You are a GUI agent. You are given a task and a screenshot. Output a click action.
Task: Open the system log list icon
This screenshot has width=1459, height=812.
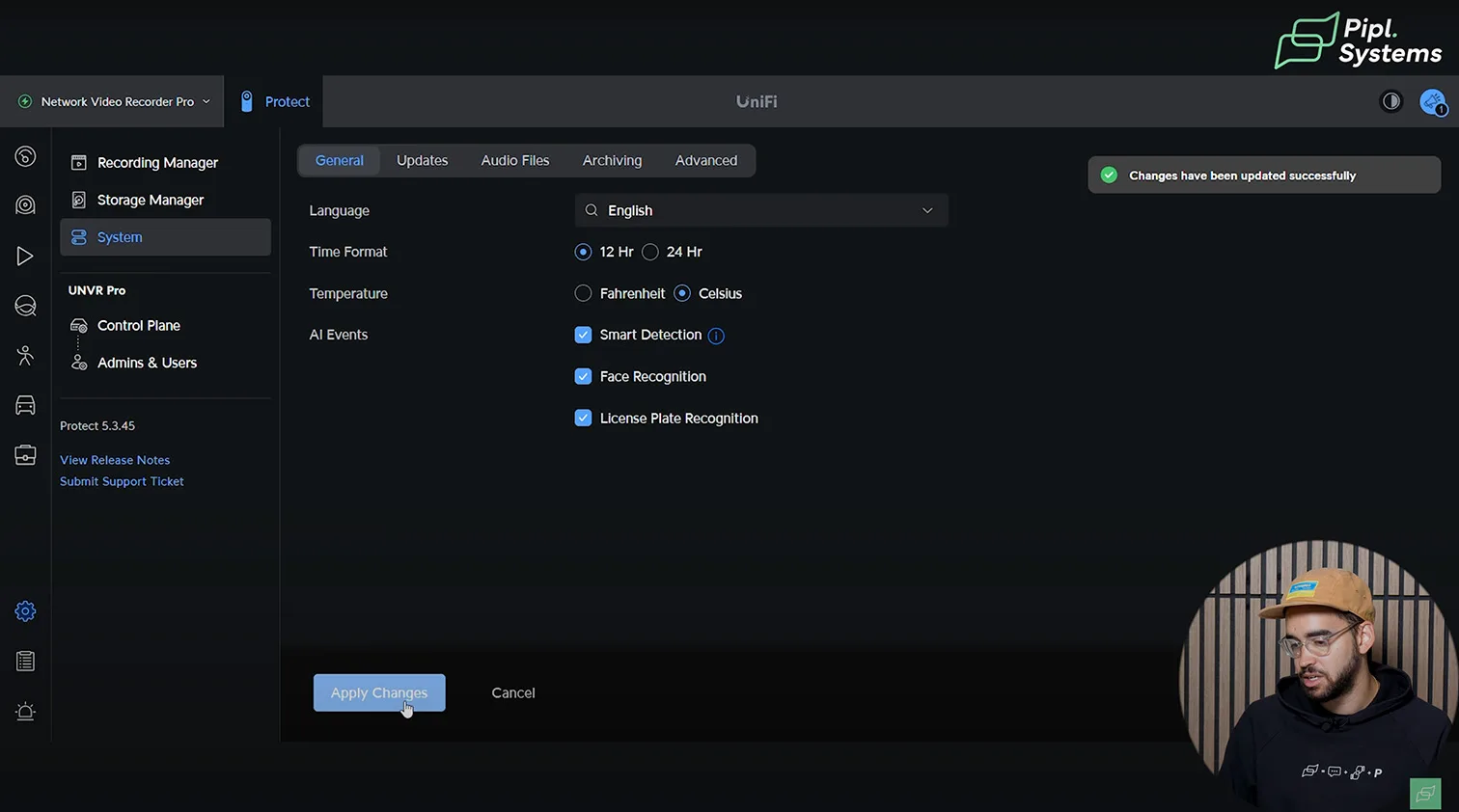tap(25, 662)
